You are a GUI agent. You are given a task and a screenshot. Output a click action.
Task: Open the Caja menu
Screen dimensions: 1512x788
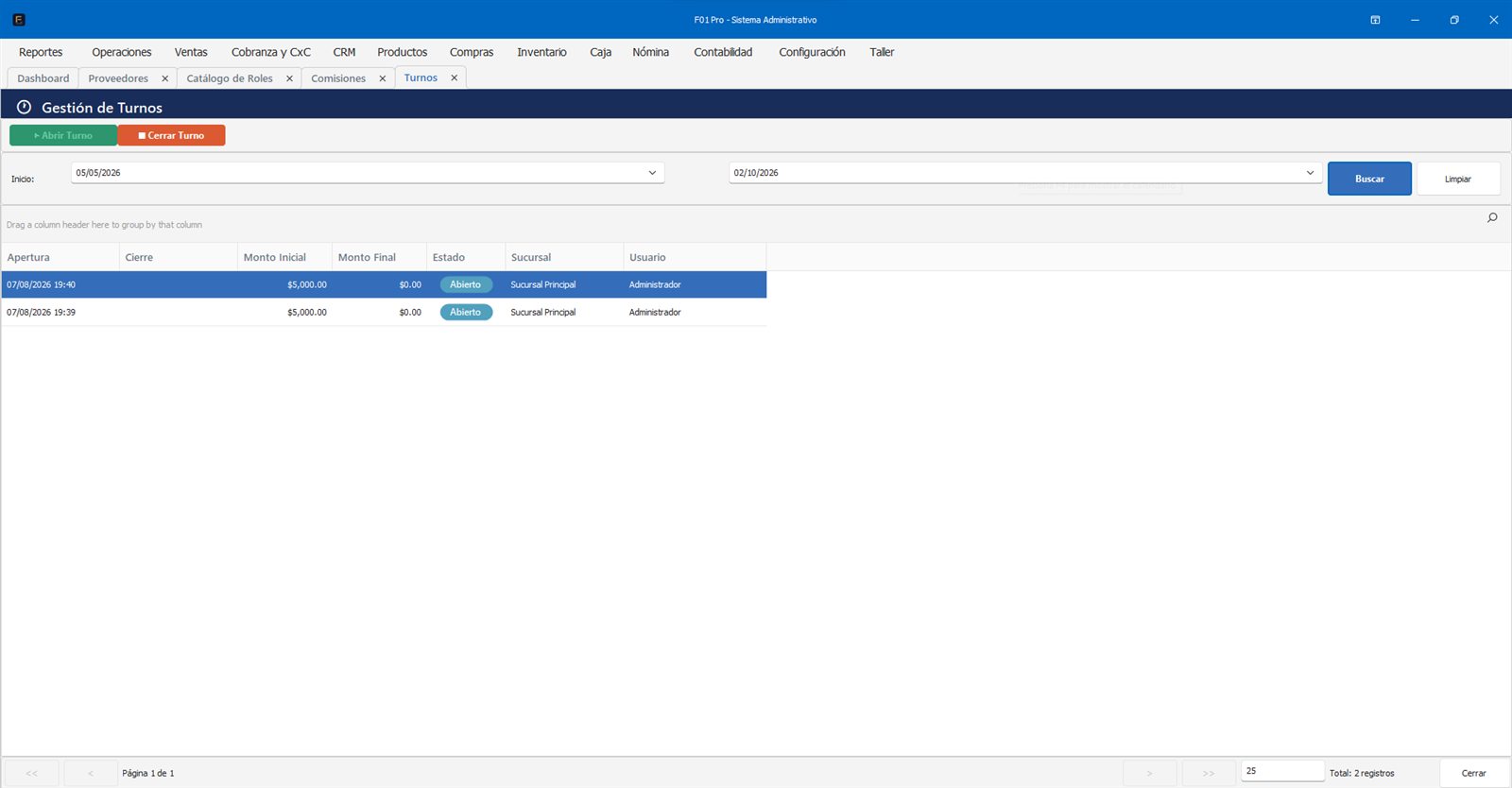[x=600, y=52]
